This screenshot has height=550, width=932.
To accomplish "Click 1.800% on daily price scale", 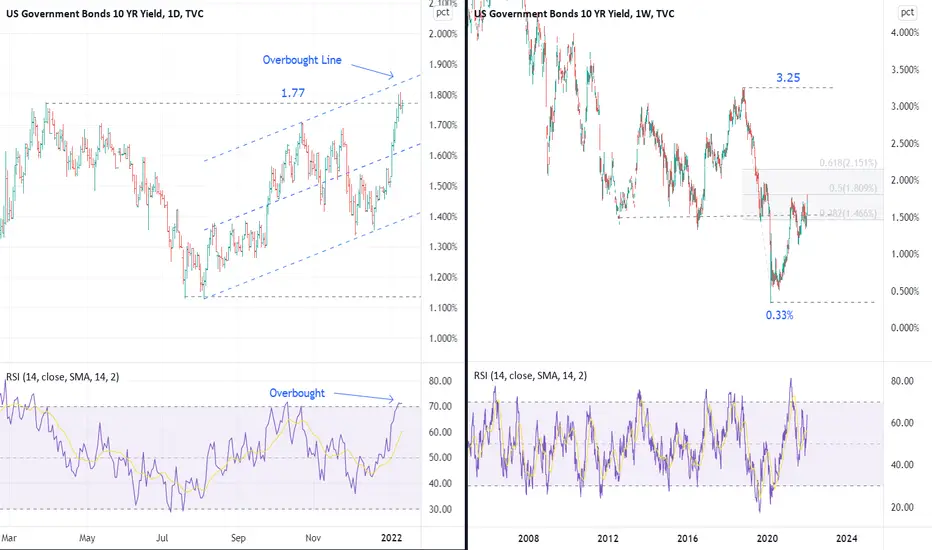I will coord(443,95).
